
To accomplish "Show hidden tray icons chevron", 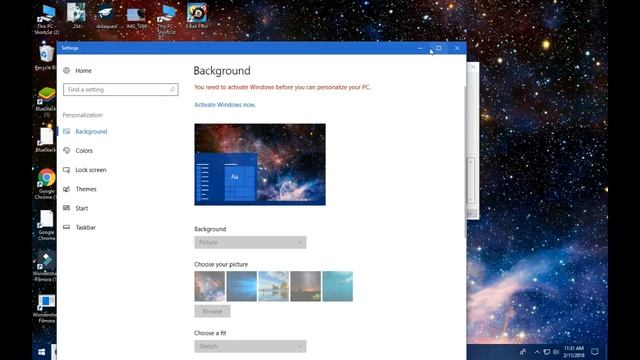I will [537, 352].
